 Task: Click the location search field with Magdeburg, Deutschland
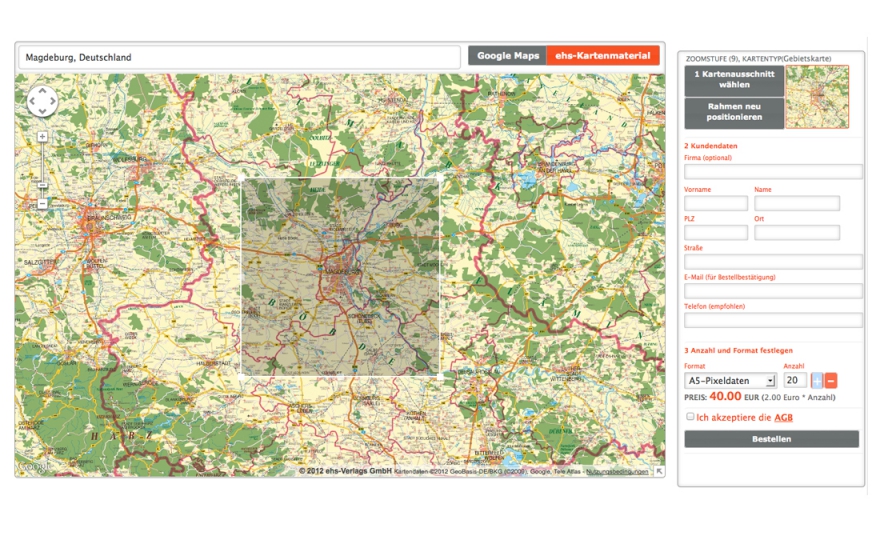(240, 57)
